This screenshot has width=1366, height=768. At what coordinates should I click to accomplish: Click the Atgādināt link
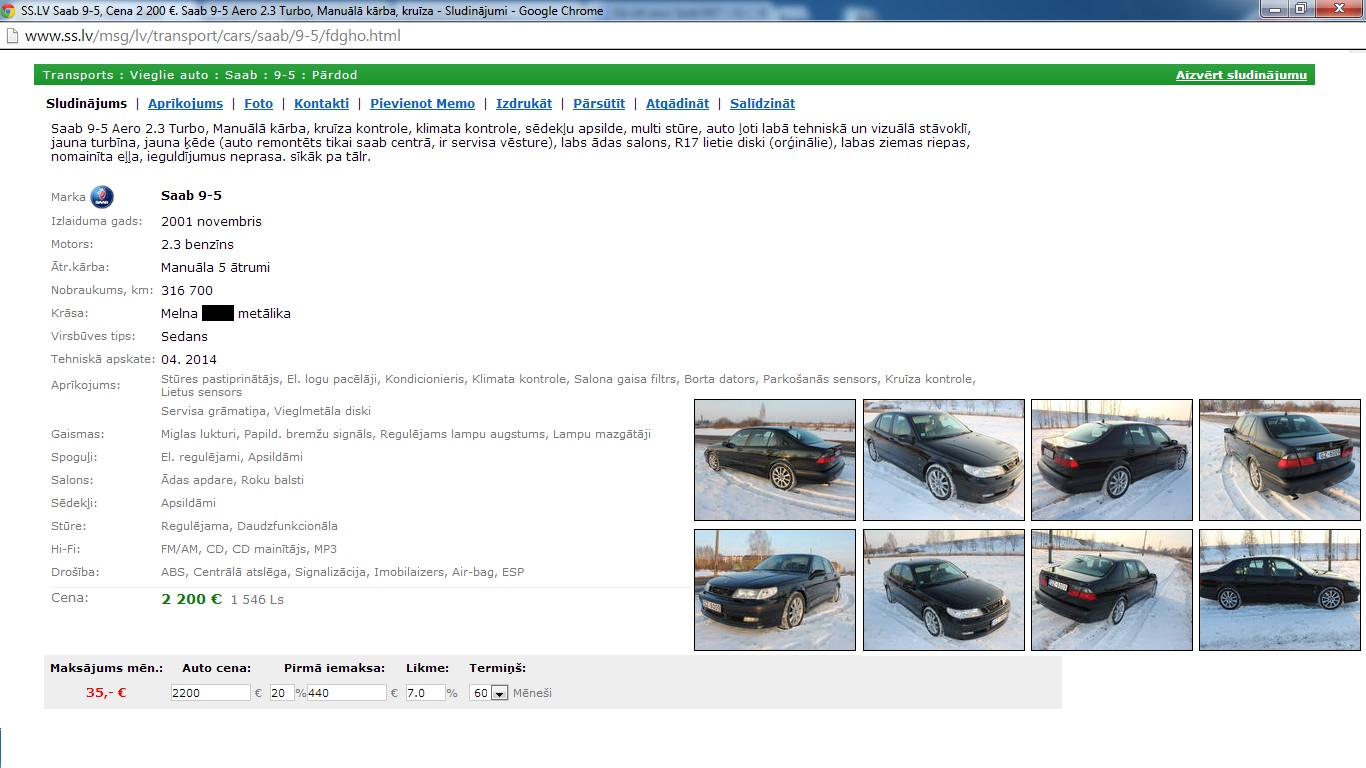coord(677,103)
